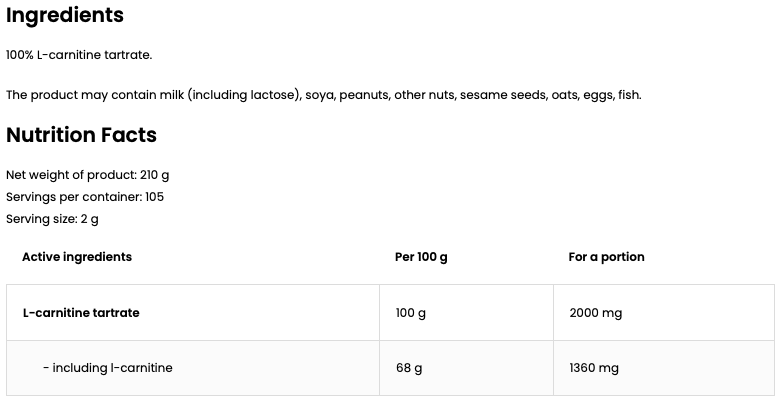Click the 'Active ingredients' column header
Screen dimensions: 781x402
tap(77, 257)
